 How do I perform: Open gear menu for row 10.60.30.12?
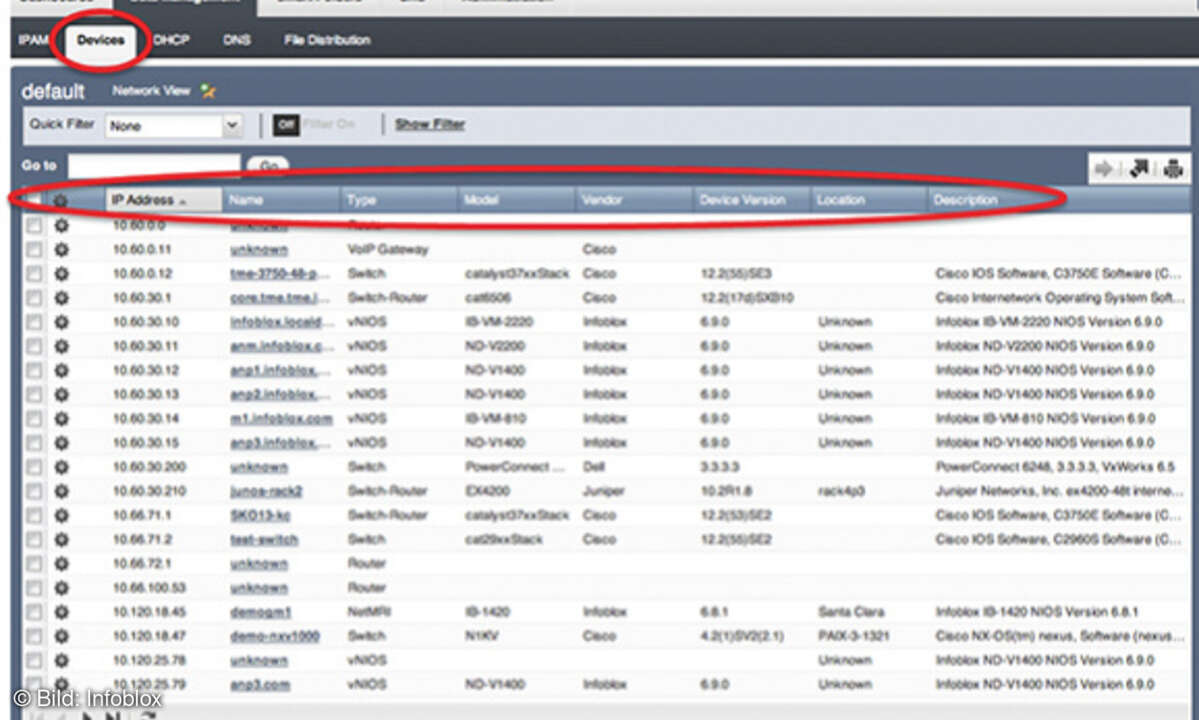click(61, 370)
